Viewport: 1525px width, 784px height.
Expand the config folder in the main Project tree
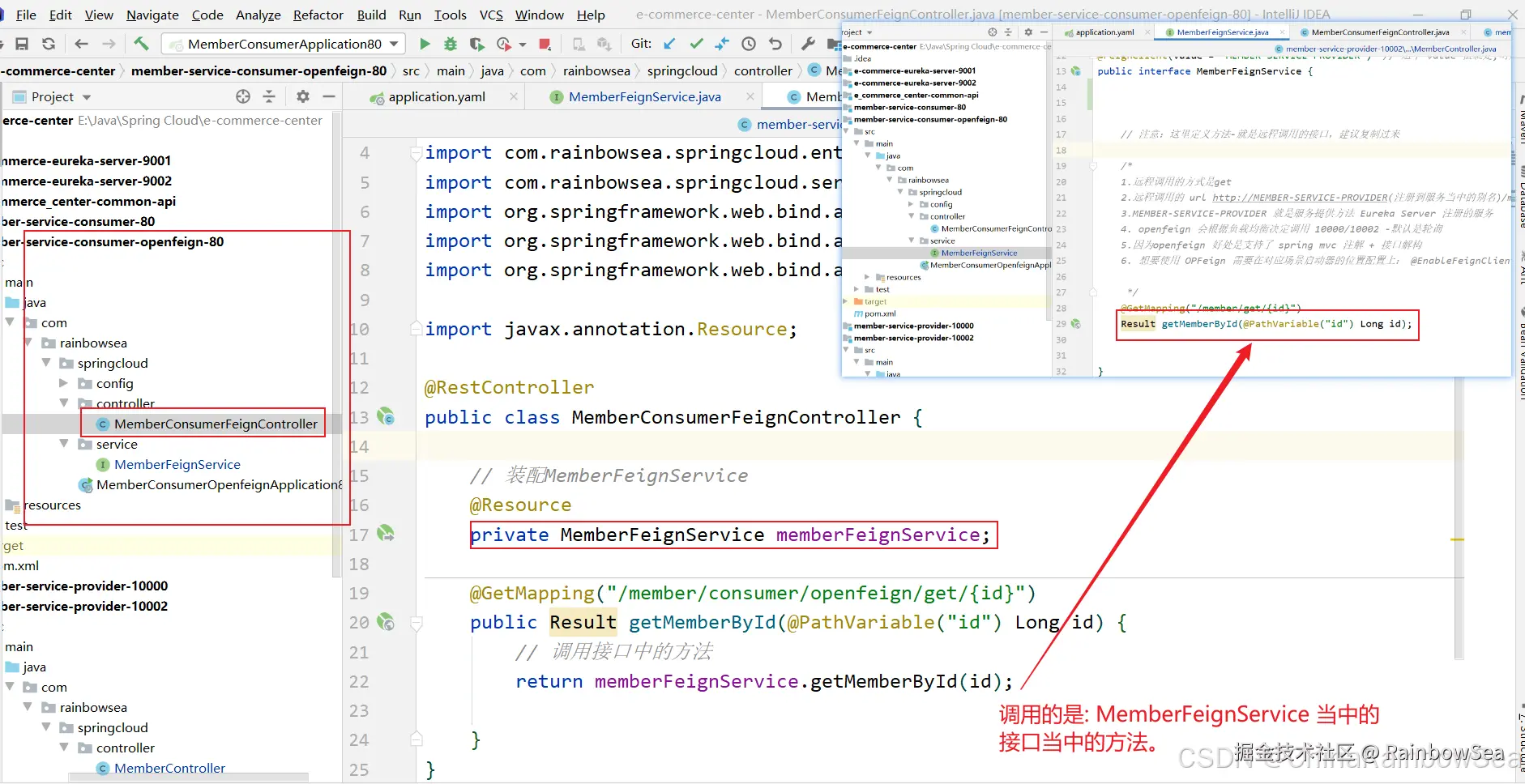[x=64, y=383]
